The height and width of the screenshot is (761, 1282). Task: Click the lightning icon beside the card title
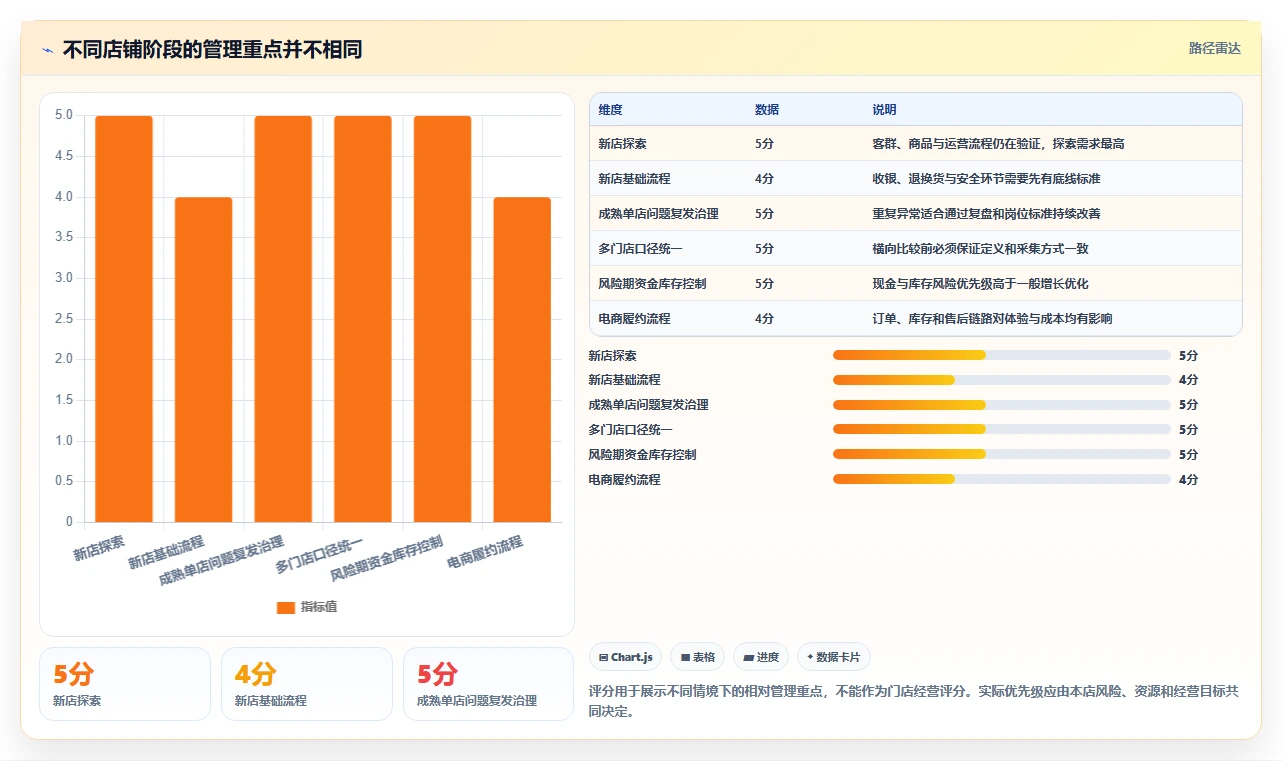coord(47,50)
